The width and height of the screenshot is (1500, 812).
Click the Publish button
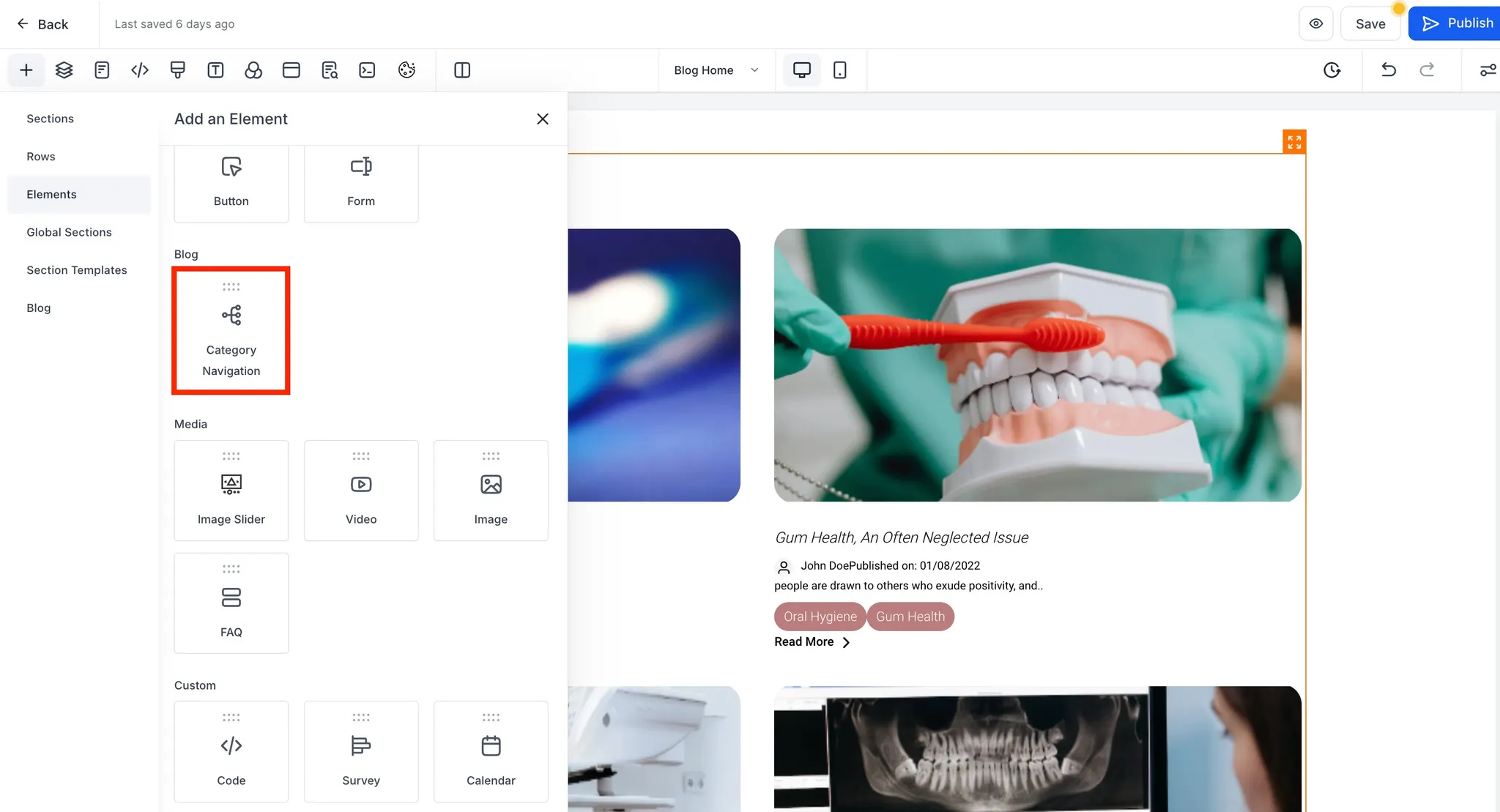[x=1456, y=23]
